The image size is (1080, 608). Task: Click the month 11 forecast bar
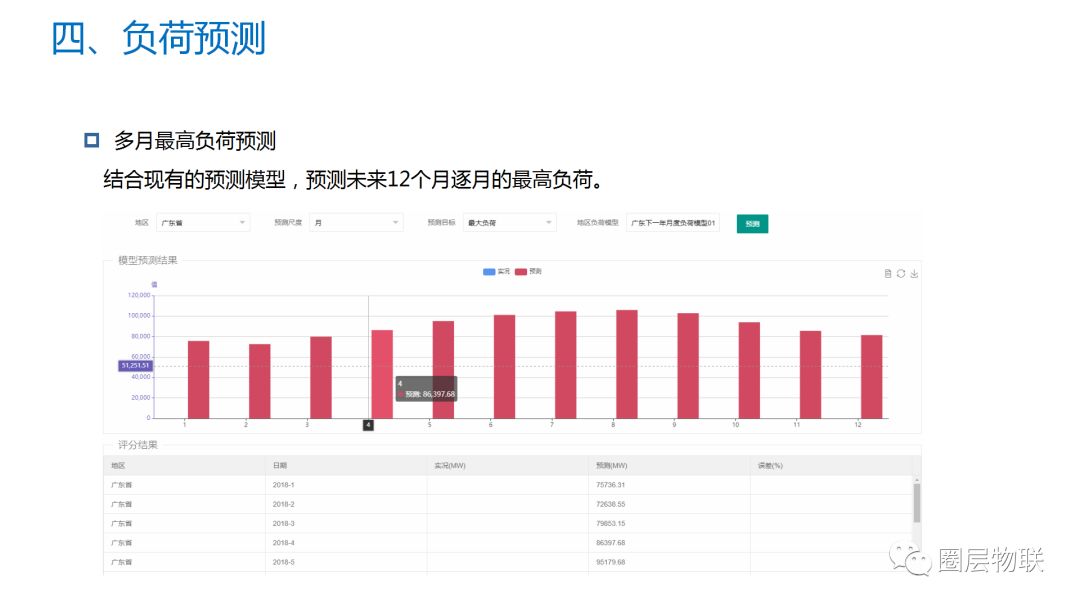click(x=811, y=375)
